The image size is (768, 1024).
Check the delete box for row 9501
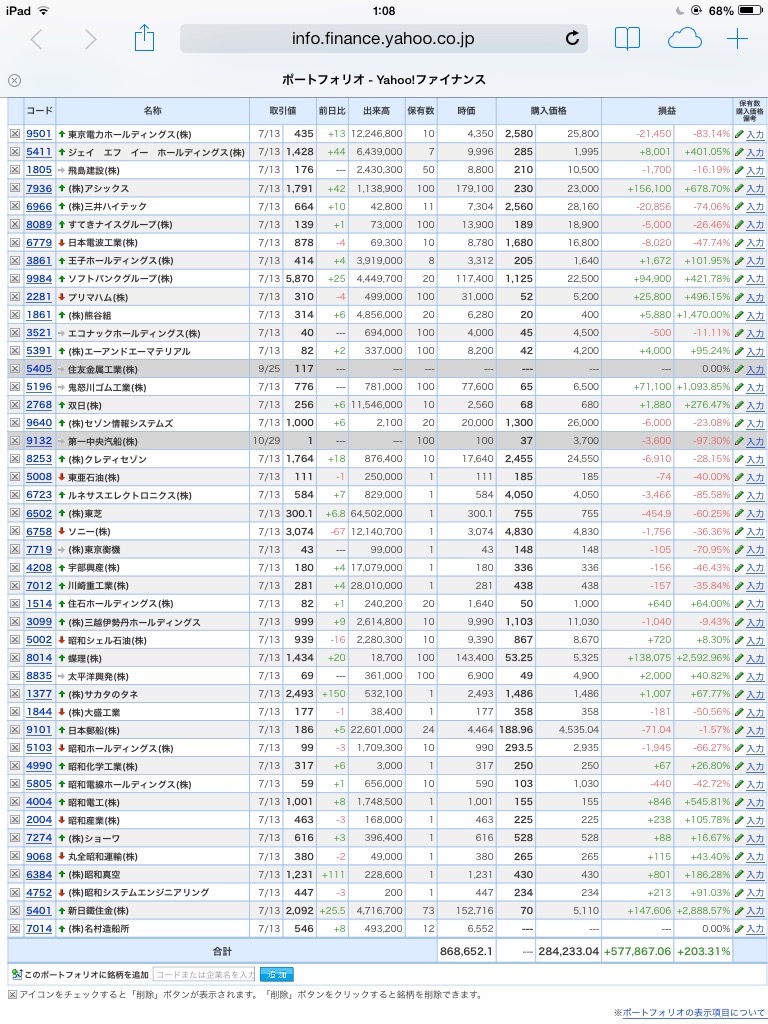coord(14,134)
